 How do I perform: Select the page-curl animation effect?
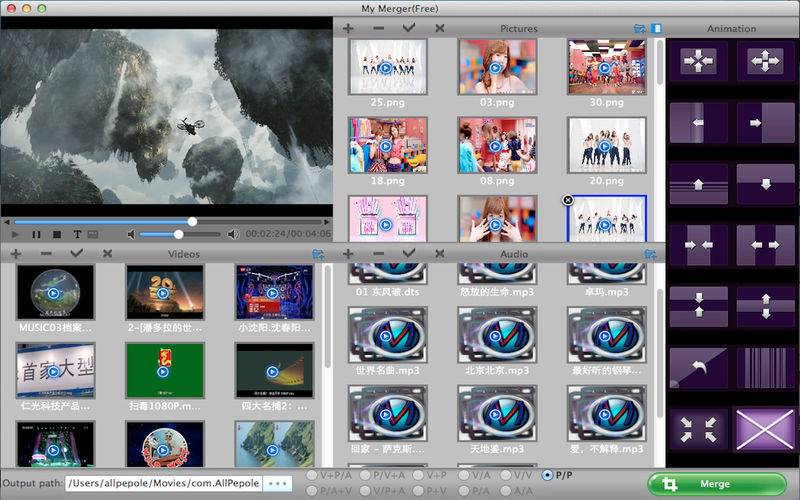tap(698, 368)
